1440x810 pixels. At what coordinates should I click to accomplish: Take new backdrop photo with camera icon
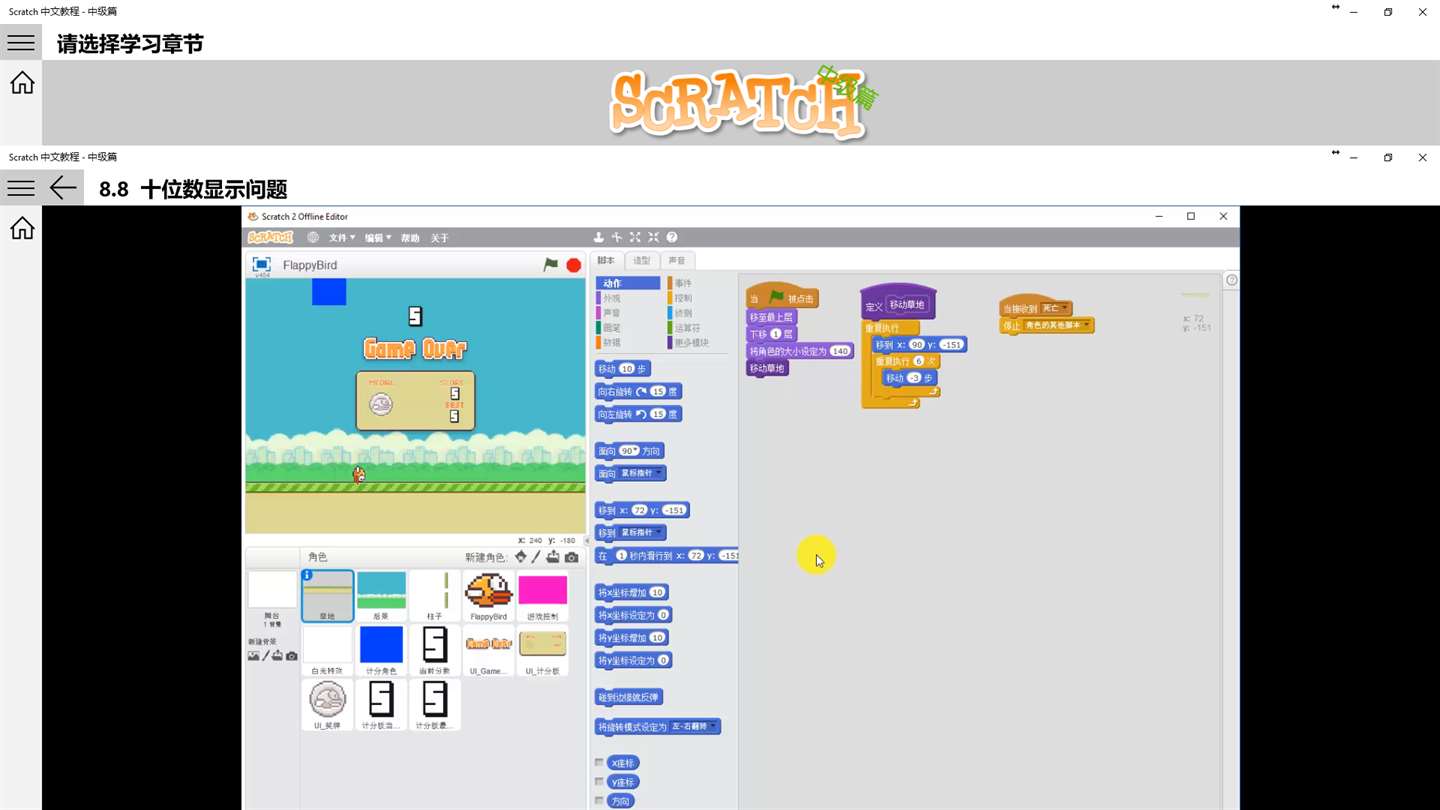291,656
